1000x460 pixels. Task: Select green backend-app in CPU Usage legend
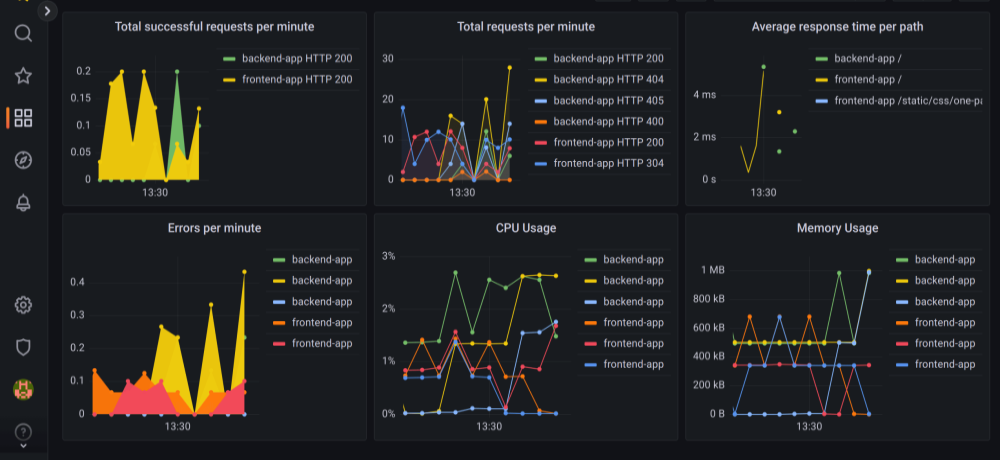click(633, 260)
